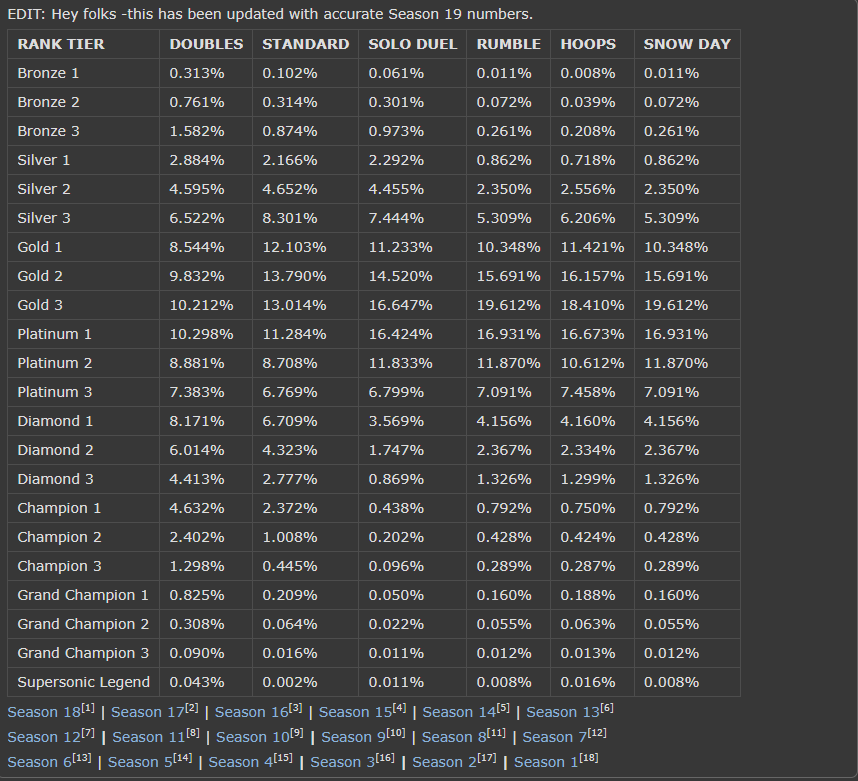Open the Season 6 link
This screenshot has width=858, height=781.
(39, 762)
